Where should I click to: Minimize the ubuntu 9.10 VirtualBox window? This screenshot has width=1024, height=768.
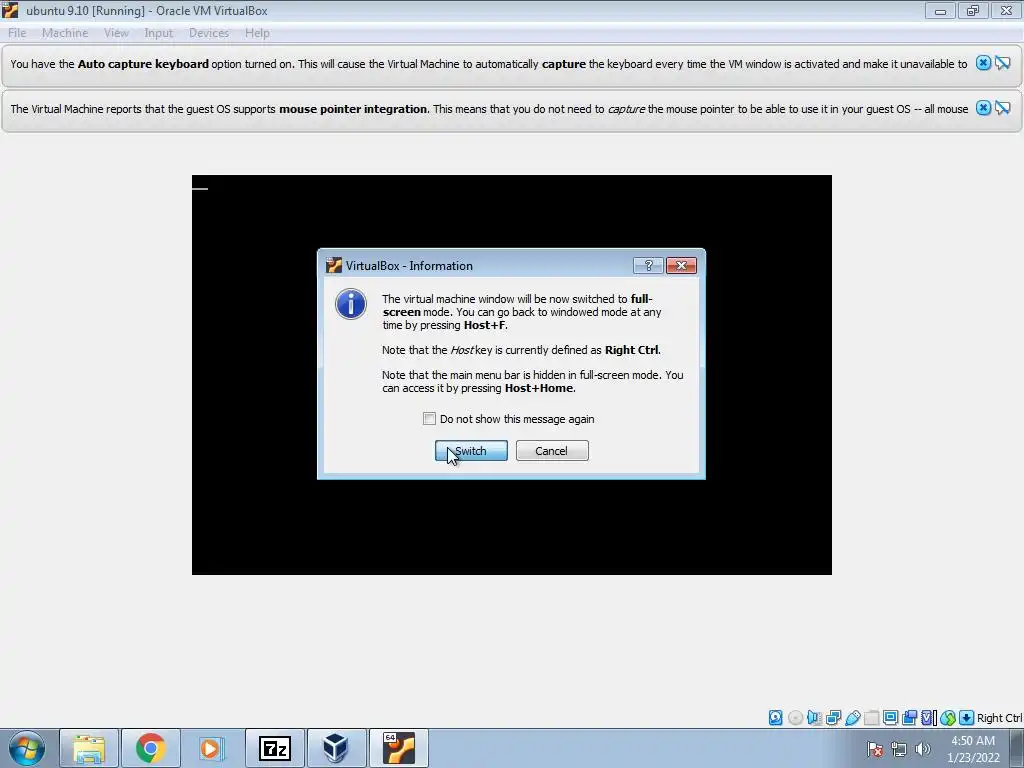[940, 10]
